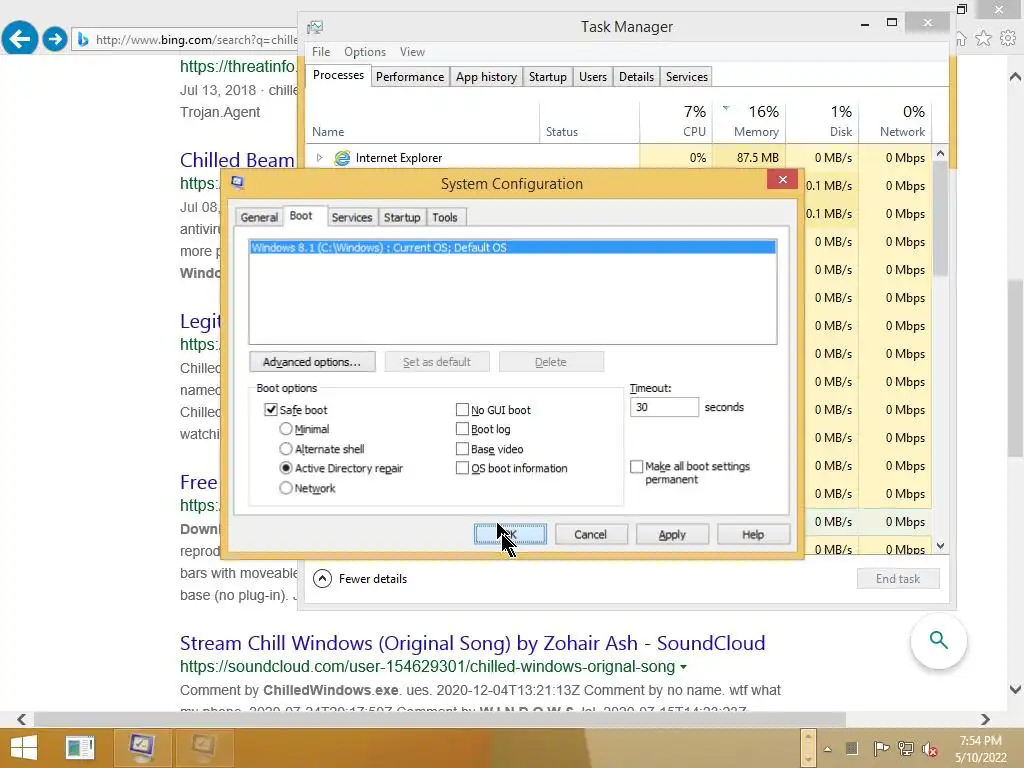Select Windows 8.1 boot entry

click(513, 248)
